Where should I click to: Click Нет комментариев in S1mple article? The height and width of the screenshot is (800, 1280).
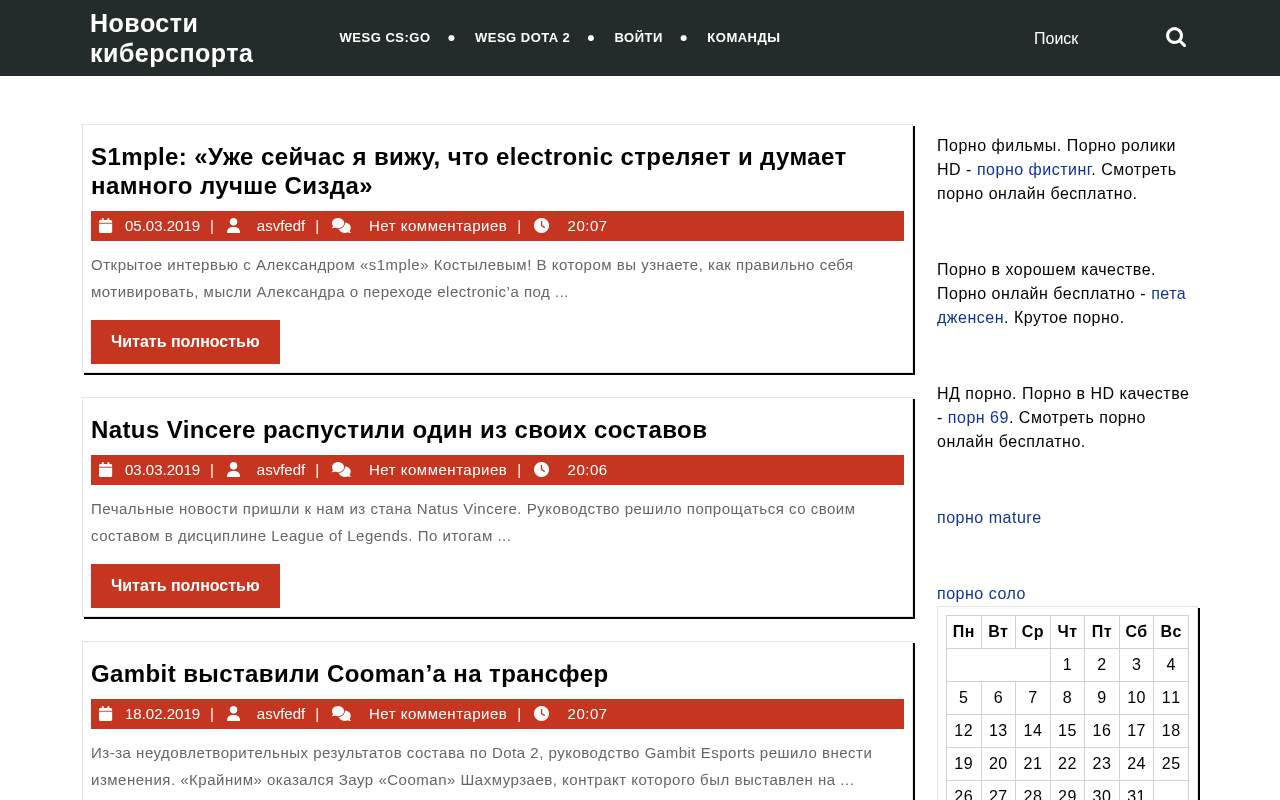438,226
